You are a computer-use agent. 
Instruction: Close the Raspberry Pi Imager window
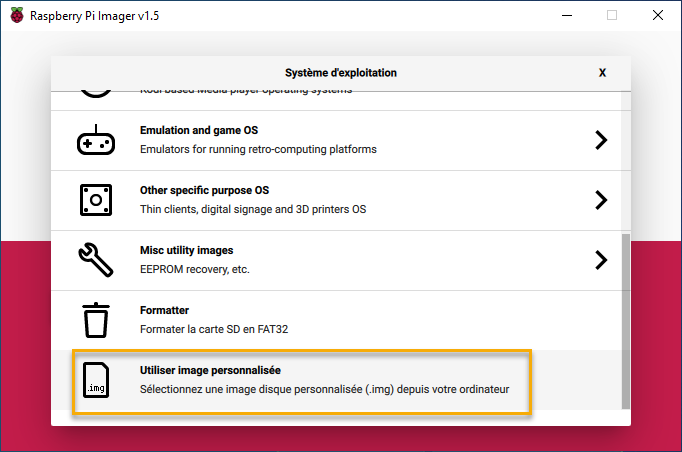[x=658, y=15]
